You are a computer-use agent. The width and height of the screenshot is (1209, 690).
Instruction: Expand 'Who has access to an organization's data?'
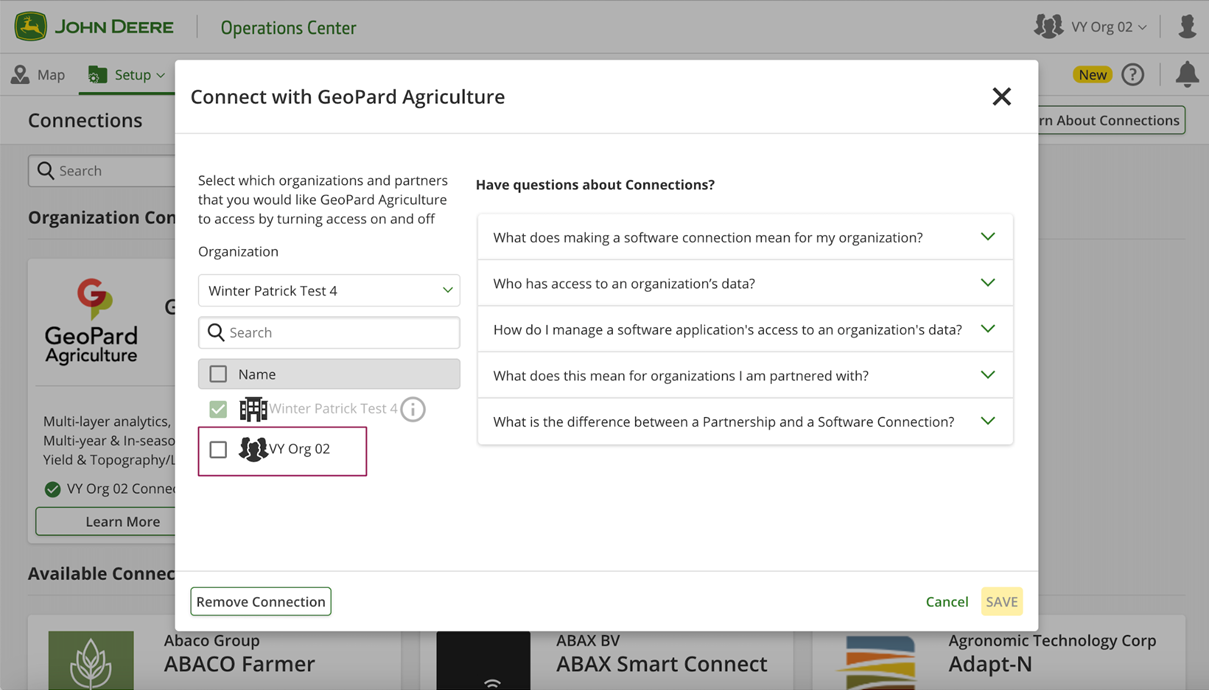[x=745, y=283]
